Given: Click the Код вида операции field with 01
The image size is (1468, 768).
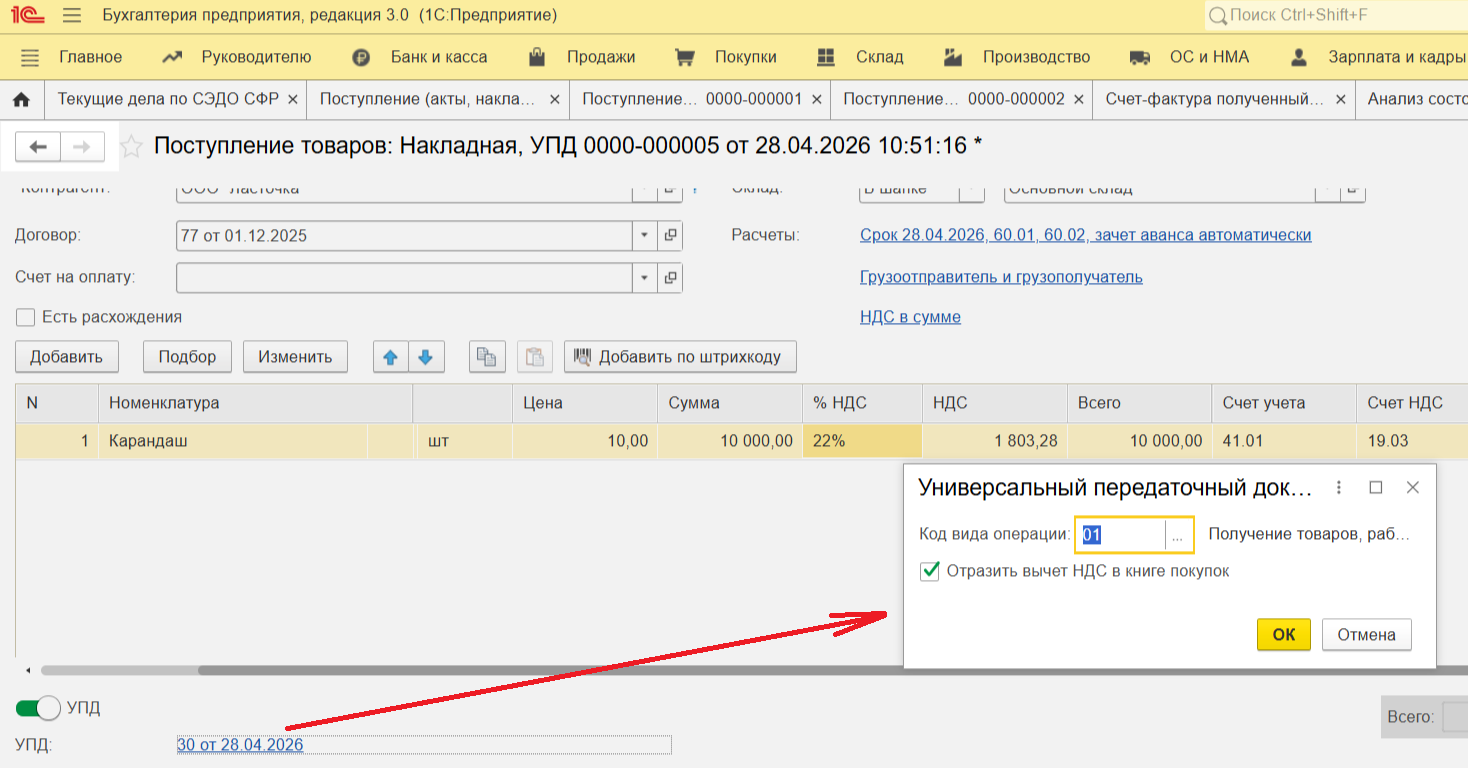Looking at the screenshot, I should 1120,535.
